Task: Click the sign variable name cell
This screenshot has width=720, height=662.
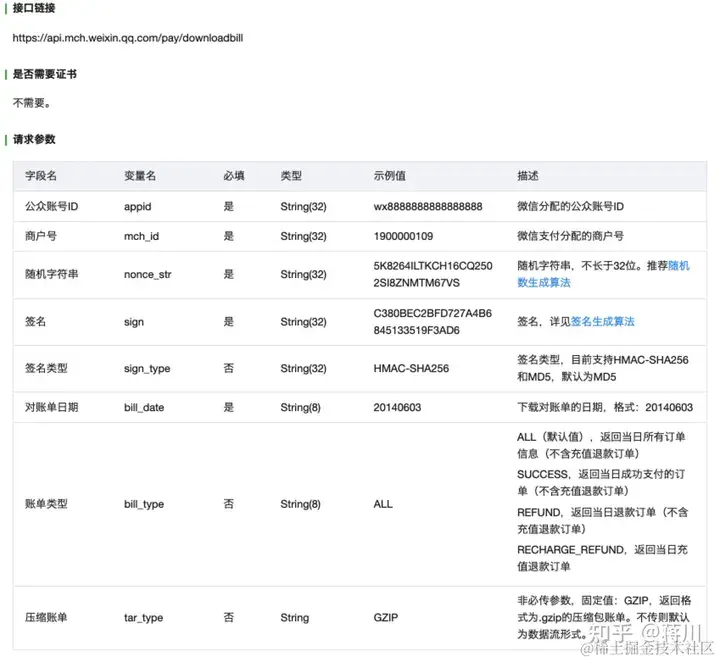Action: pos(134,322)
